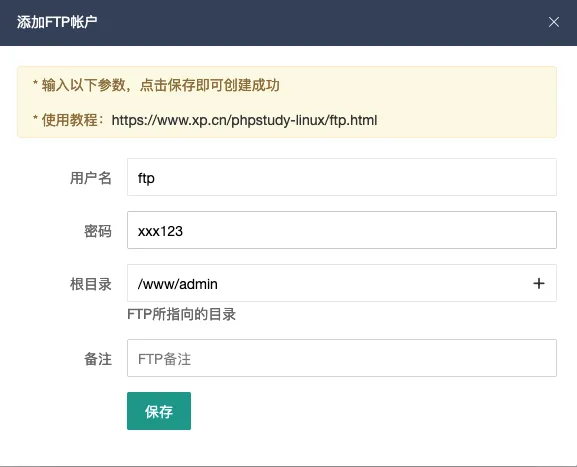The width and height of the screenshot is (577, 467).
Task: Click the 输入以下参数 notice line
Action: point(156,85)
